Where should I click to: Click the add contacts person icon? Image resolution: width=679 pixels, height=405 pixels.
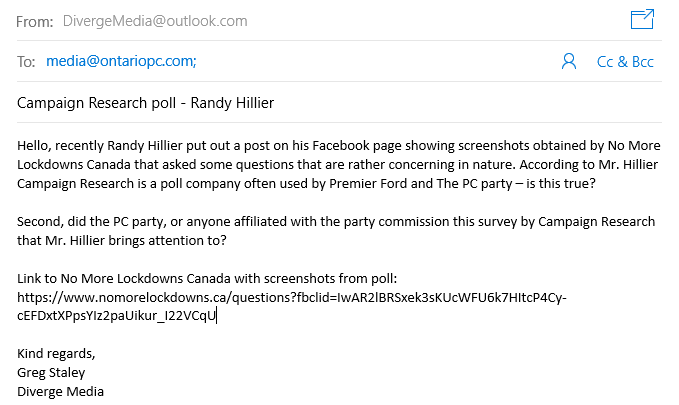[569, 62]
